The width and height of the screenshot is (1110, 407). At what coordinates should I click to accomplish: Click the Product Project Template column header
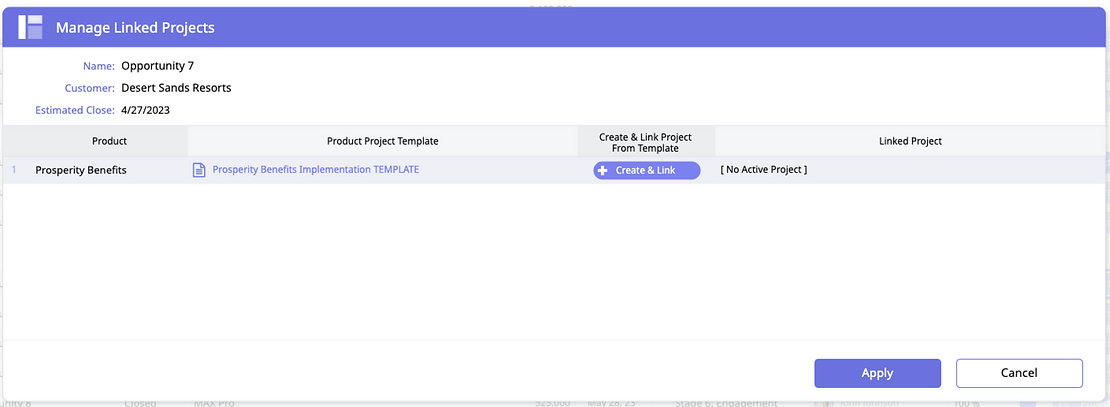click(383, 141)
